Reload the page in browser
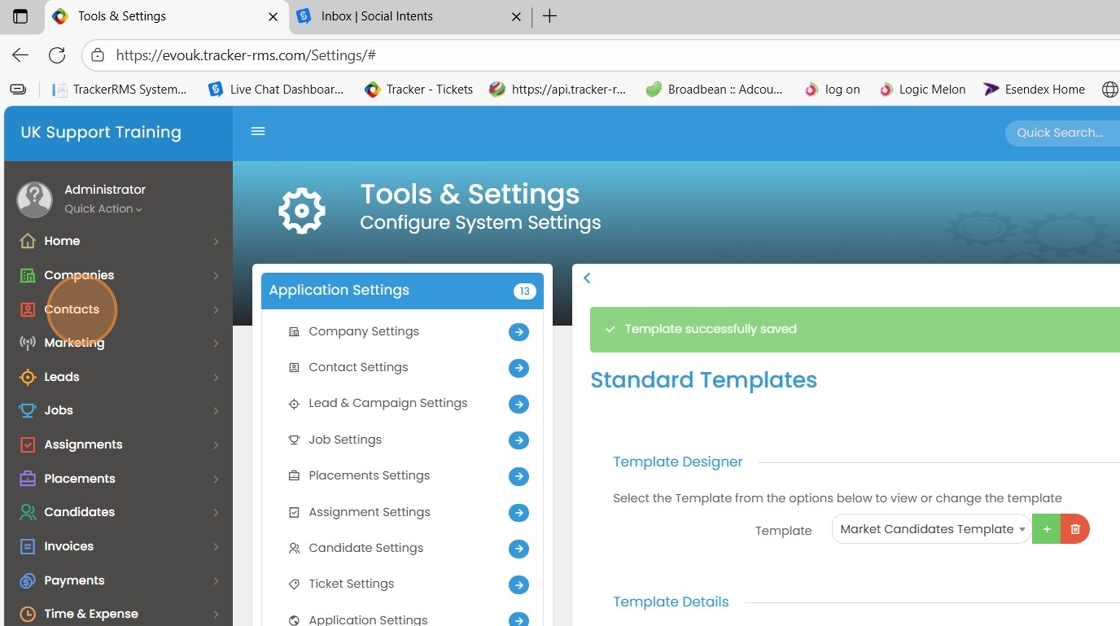Screen dimensions: 1120x626 [57, 55]
